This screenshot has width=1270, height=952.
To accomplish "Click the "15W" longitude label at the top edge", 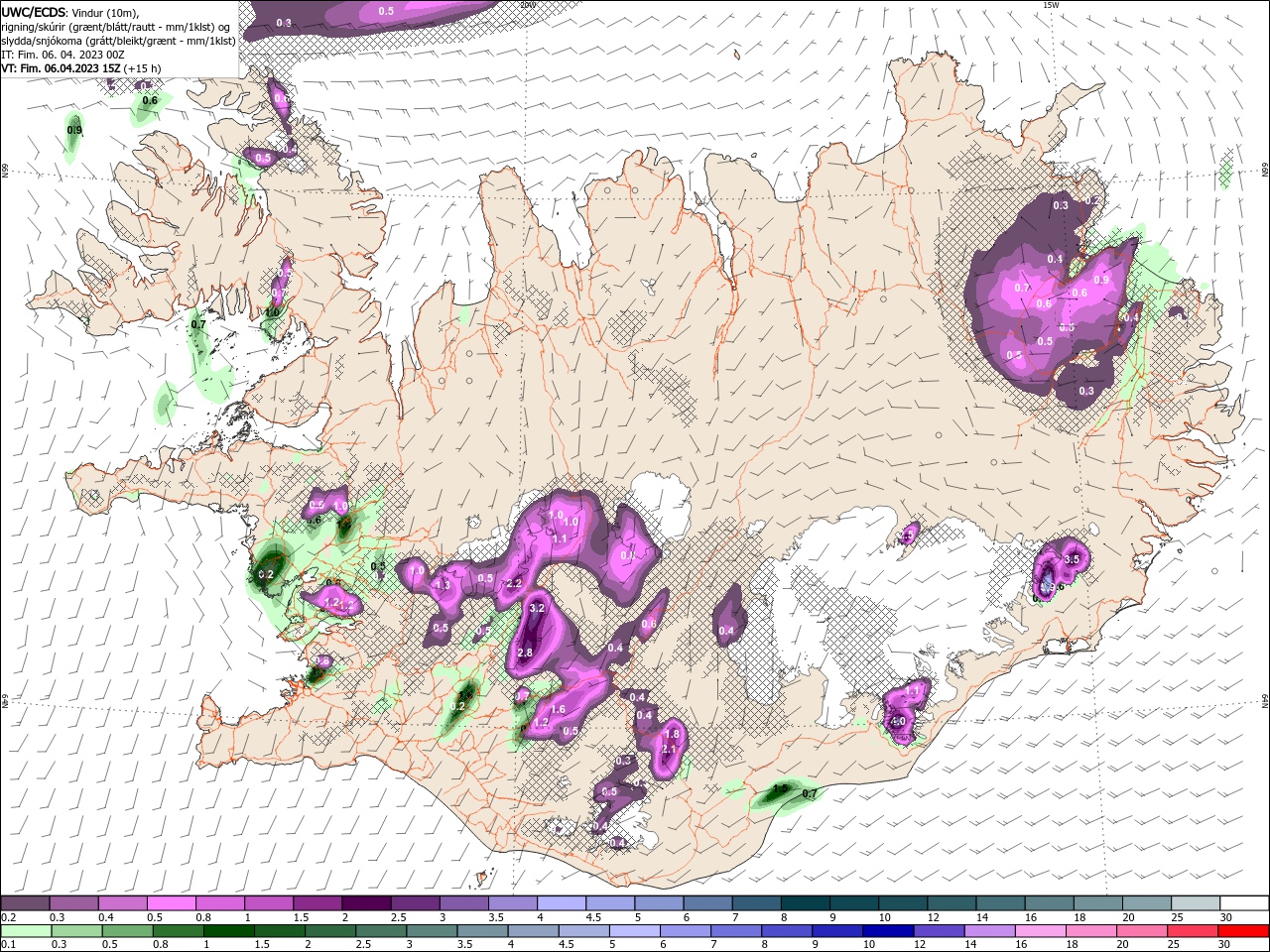I will [x=1051, y=5].
